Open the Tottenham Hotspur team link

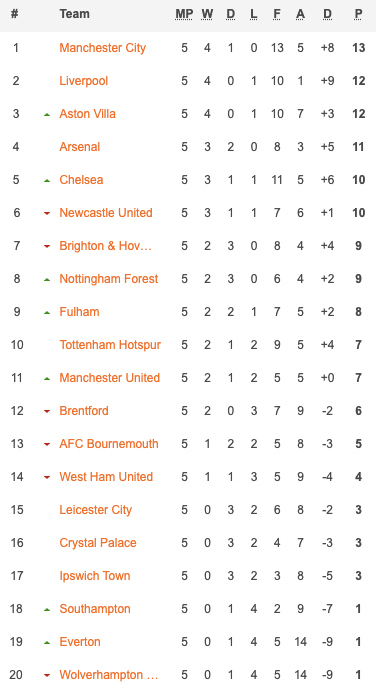click(x=110, y=345)
